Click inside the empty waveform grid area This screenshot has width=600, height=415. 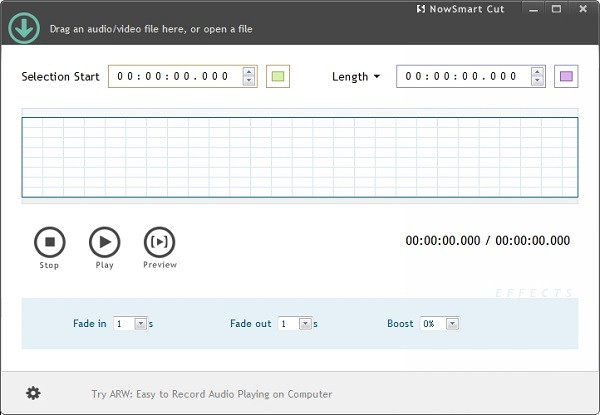point(299,157)
